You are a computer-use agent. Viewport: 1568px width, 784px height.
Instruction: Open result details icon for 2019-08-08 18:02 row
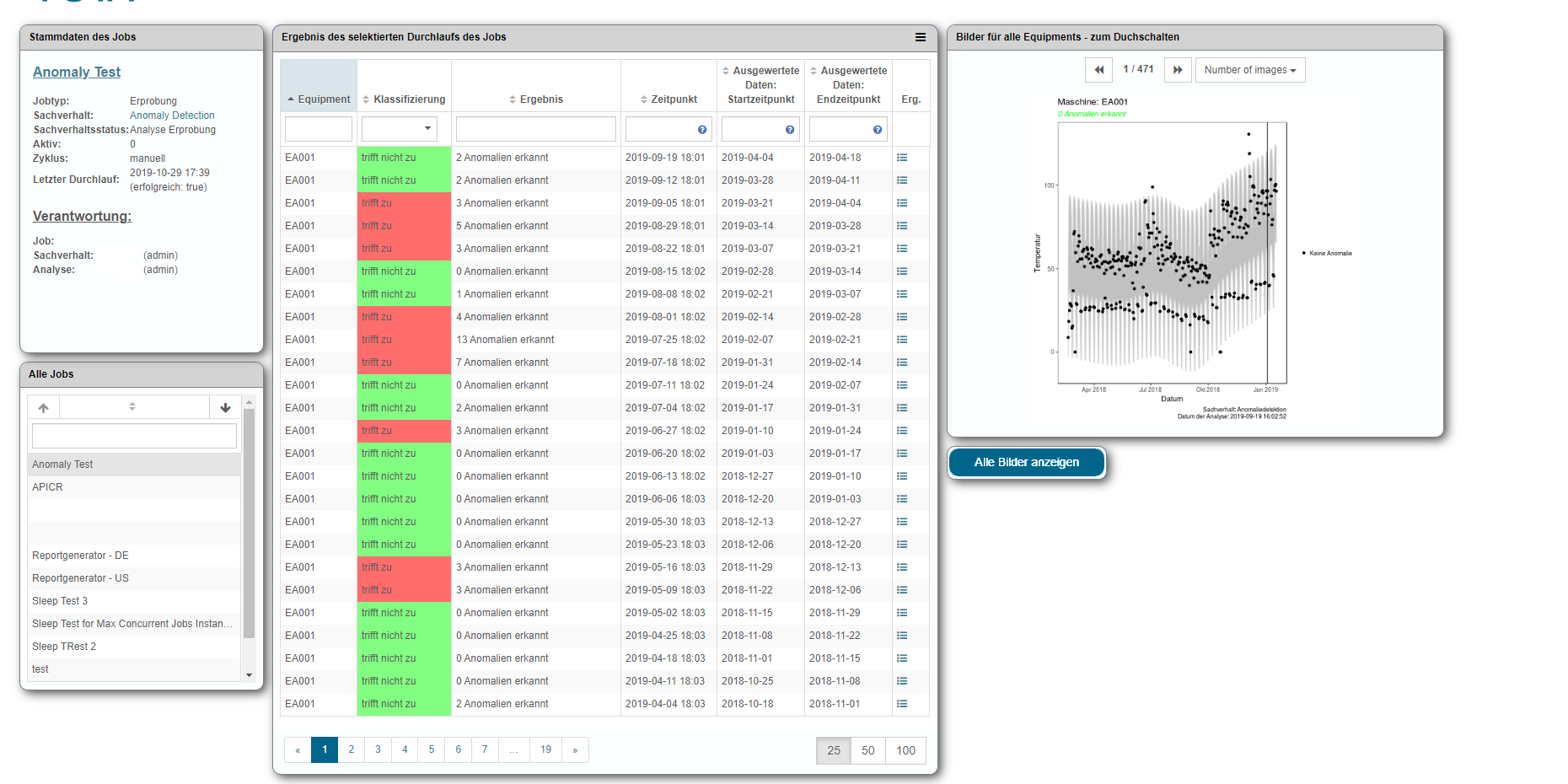point(902,294)
